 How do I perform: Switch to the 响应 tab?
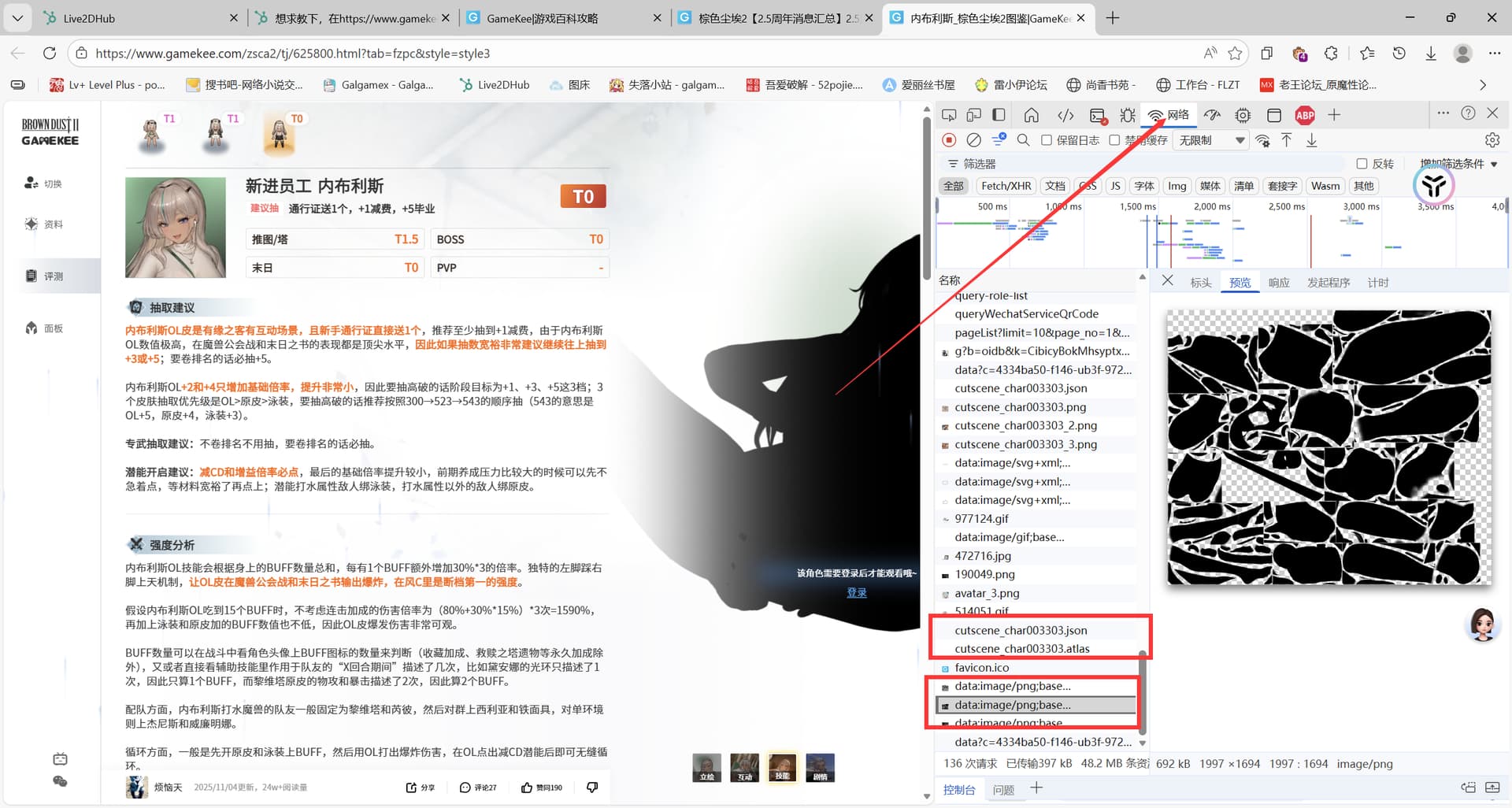(1279, 283)
